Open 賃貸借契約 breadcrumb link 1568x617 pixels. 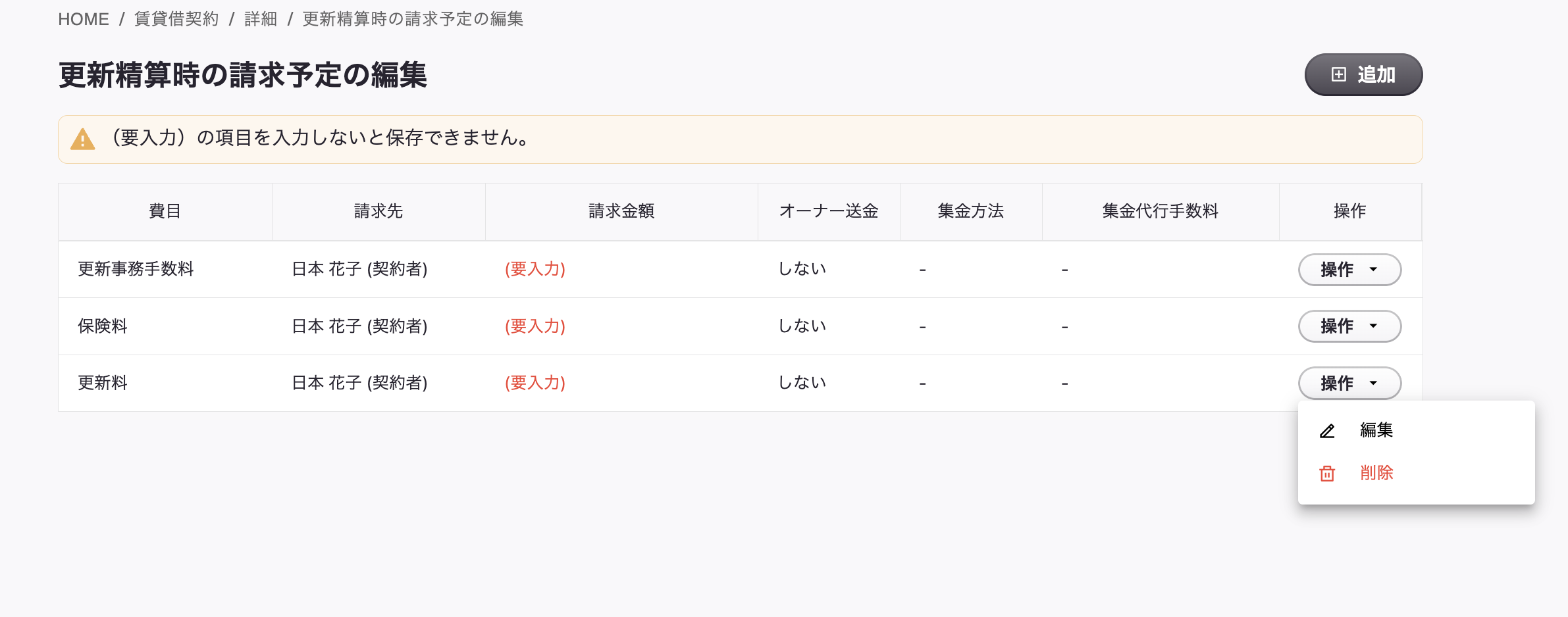click(x=176, y=19)
